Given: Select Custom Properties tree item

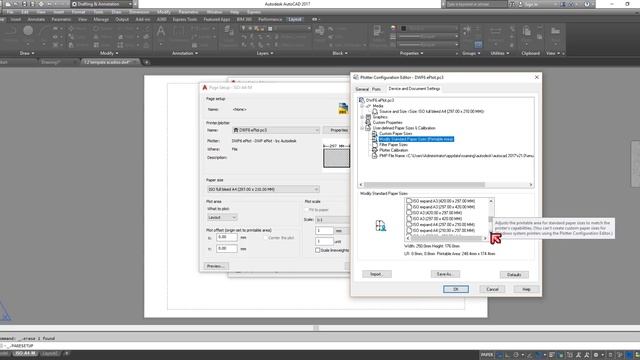Looking at the screenshot, I should coord(387,122).
